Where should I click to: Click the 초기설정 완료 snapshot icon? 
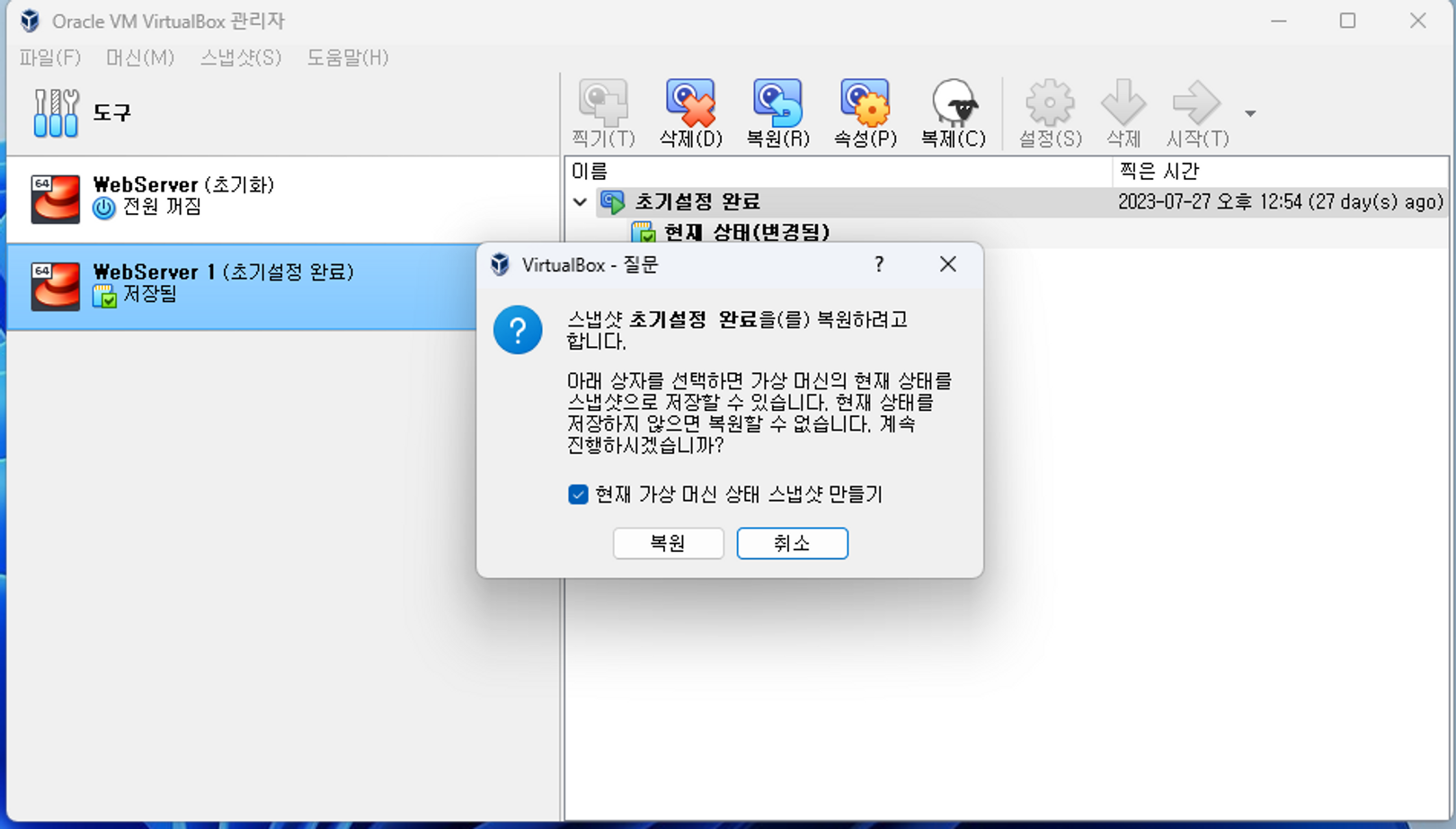point(613,202)
